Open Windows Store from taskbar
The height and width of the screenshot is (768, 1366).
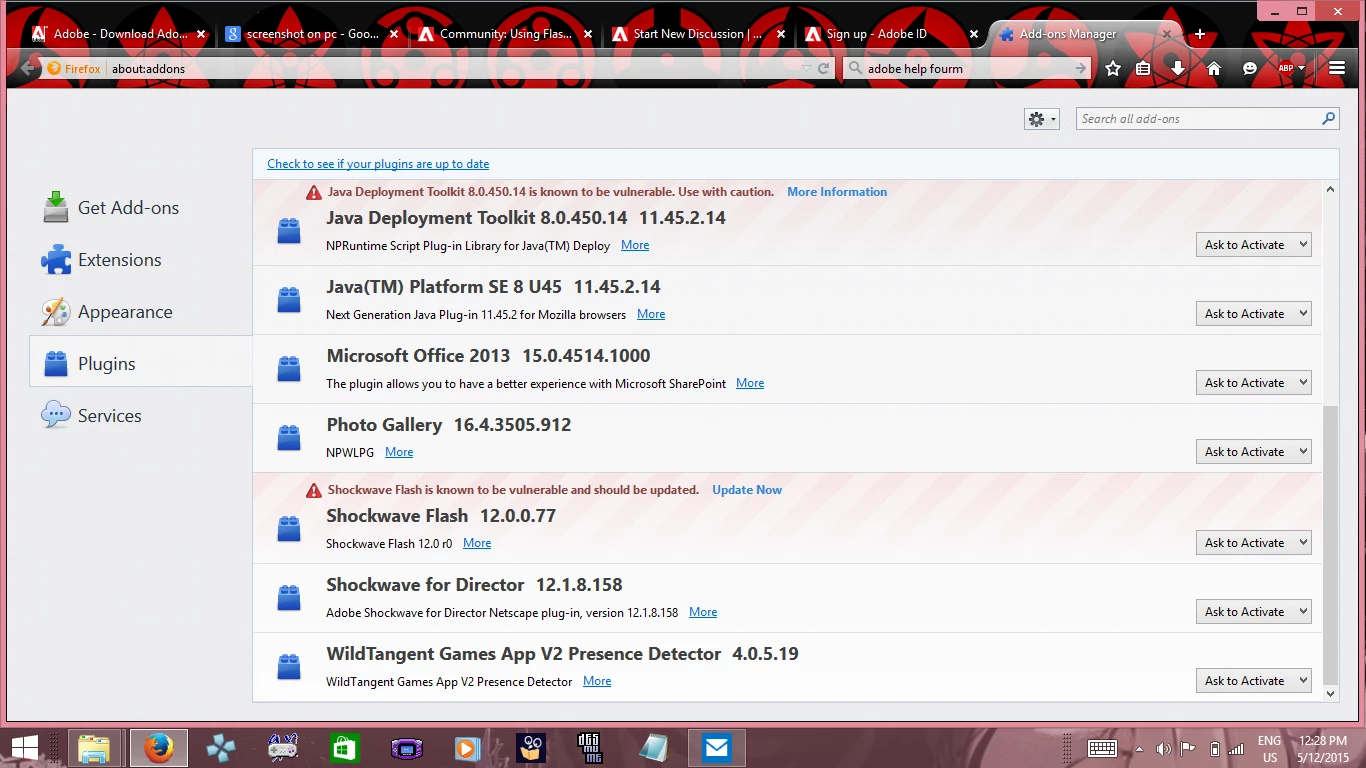pos(343,747)
